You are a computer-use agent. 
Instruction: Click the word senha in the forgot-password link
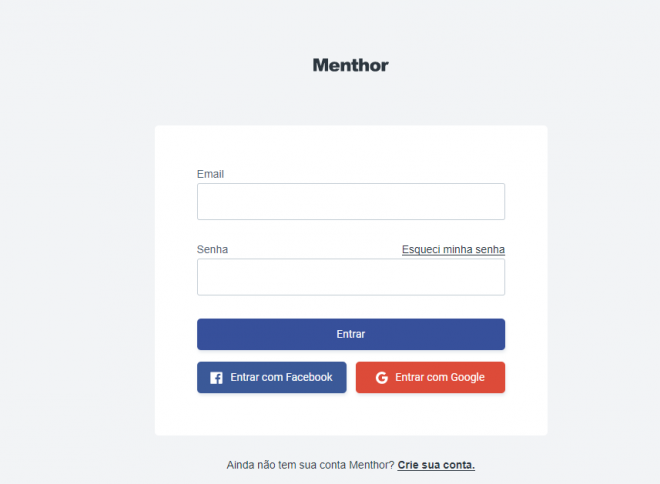click(x=490, y=249)
